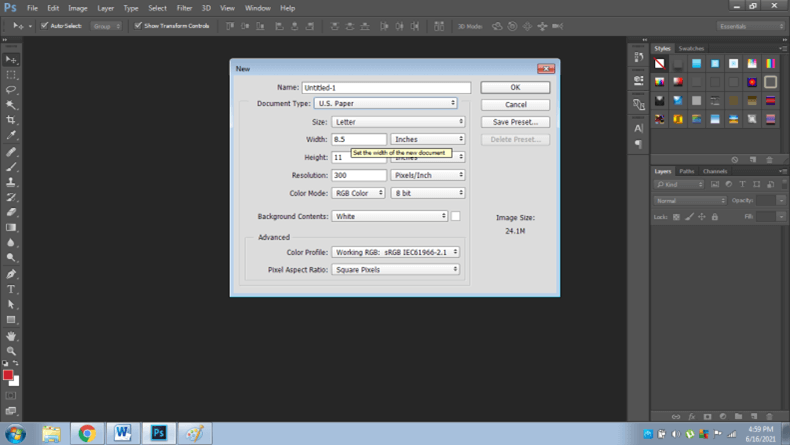Open the Document Type dropdown
This screenshot has height=445, width=790.
385,103
